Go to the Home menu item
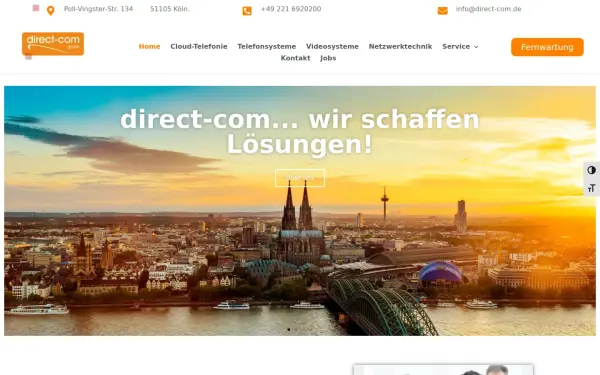Screen dimensions: 600x375 149,46
